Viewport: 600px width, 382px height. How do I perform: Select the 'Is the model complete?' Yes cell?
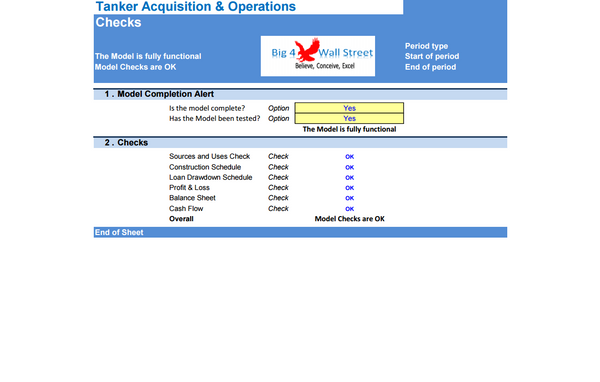(x=349, y=108)
